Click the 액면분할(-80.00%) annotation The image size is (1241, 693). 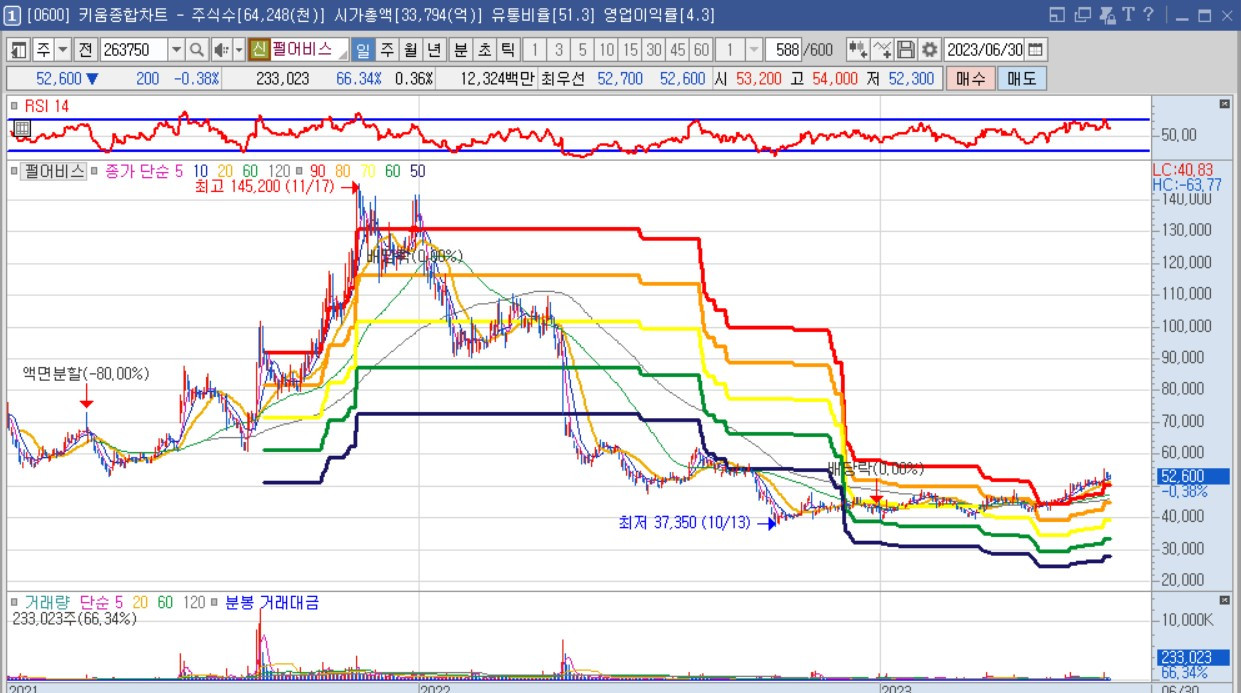tap(86, 373)
